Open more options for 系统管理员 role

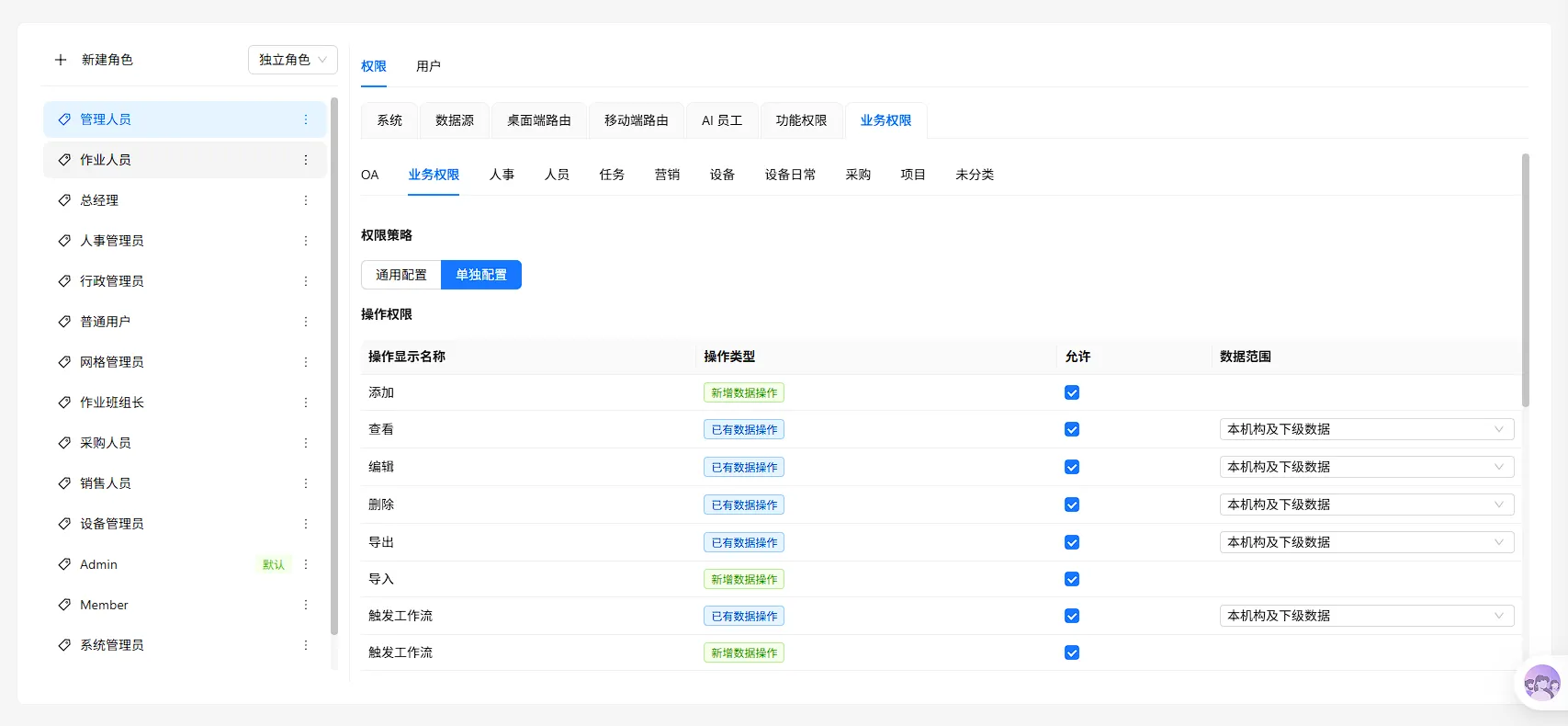pos(306,645)
